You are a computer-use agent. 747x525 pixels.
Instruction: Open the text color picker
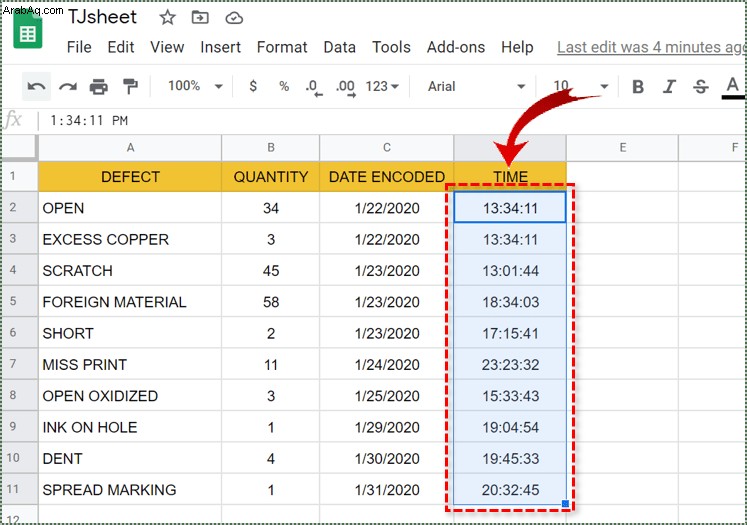(733, 88)
